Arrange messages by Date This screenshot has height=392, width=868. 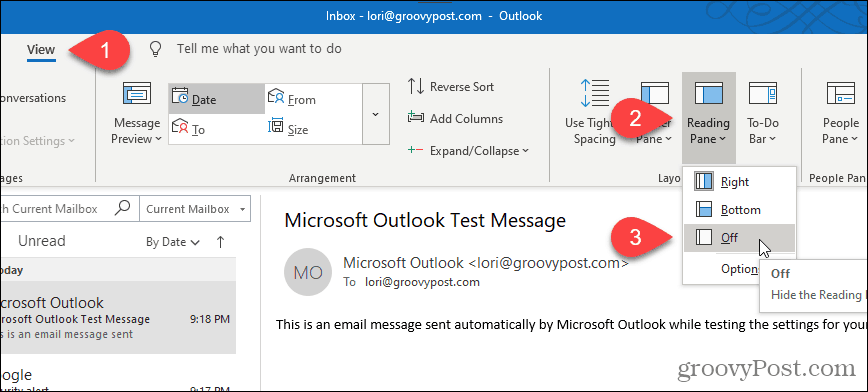[217, 99]
